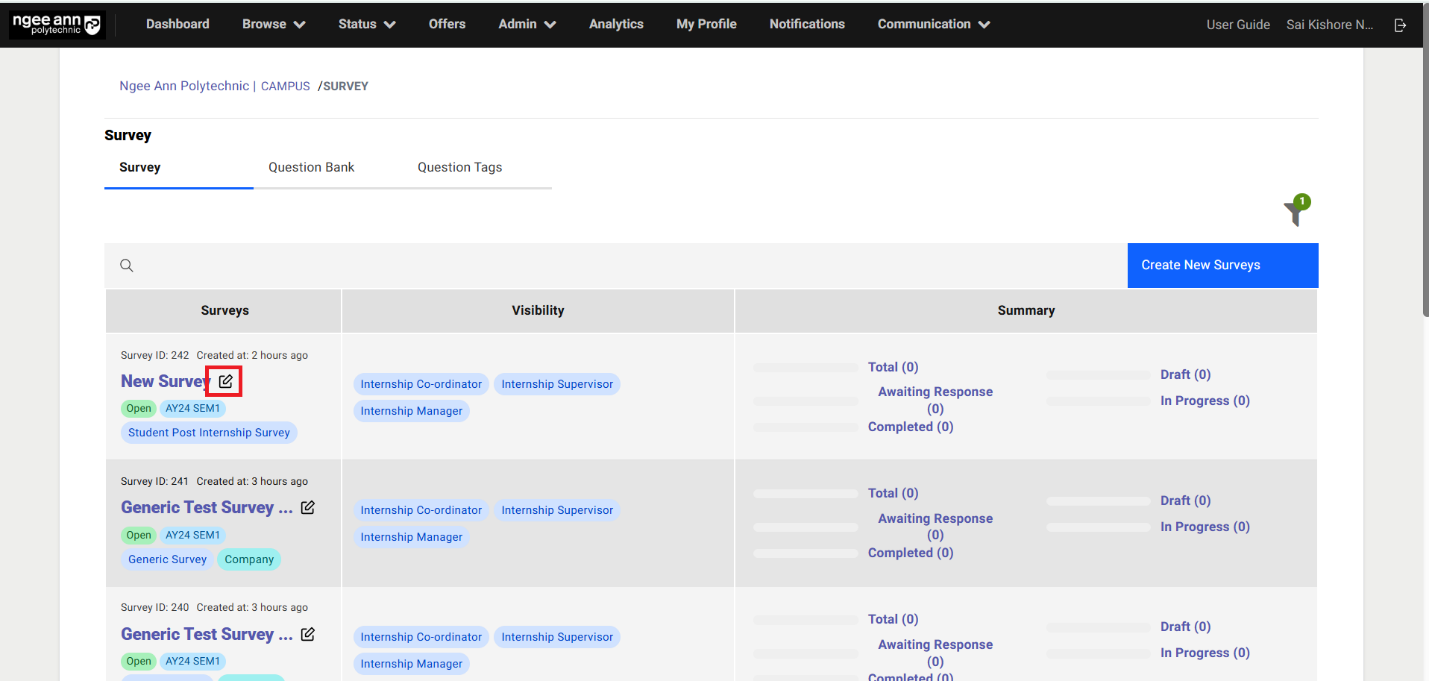This screenshot has height=681, width=1429.
Task: Expand the Status dropdown
Action: click(366, 23)
